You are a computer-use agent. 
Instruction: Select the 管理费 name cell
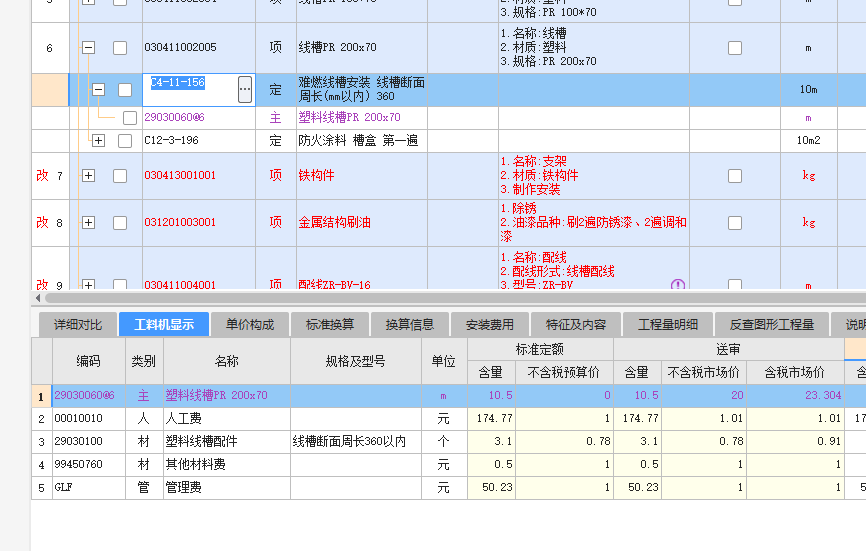[226, 488]
